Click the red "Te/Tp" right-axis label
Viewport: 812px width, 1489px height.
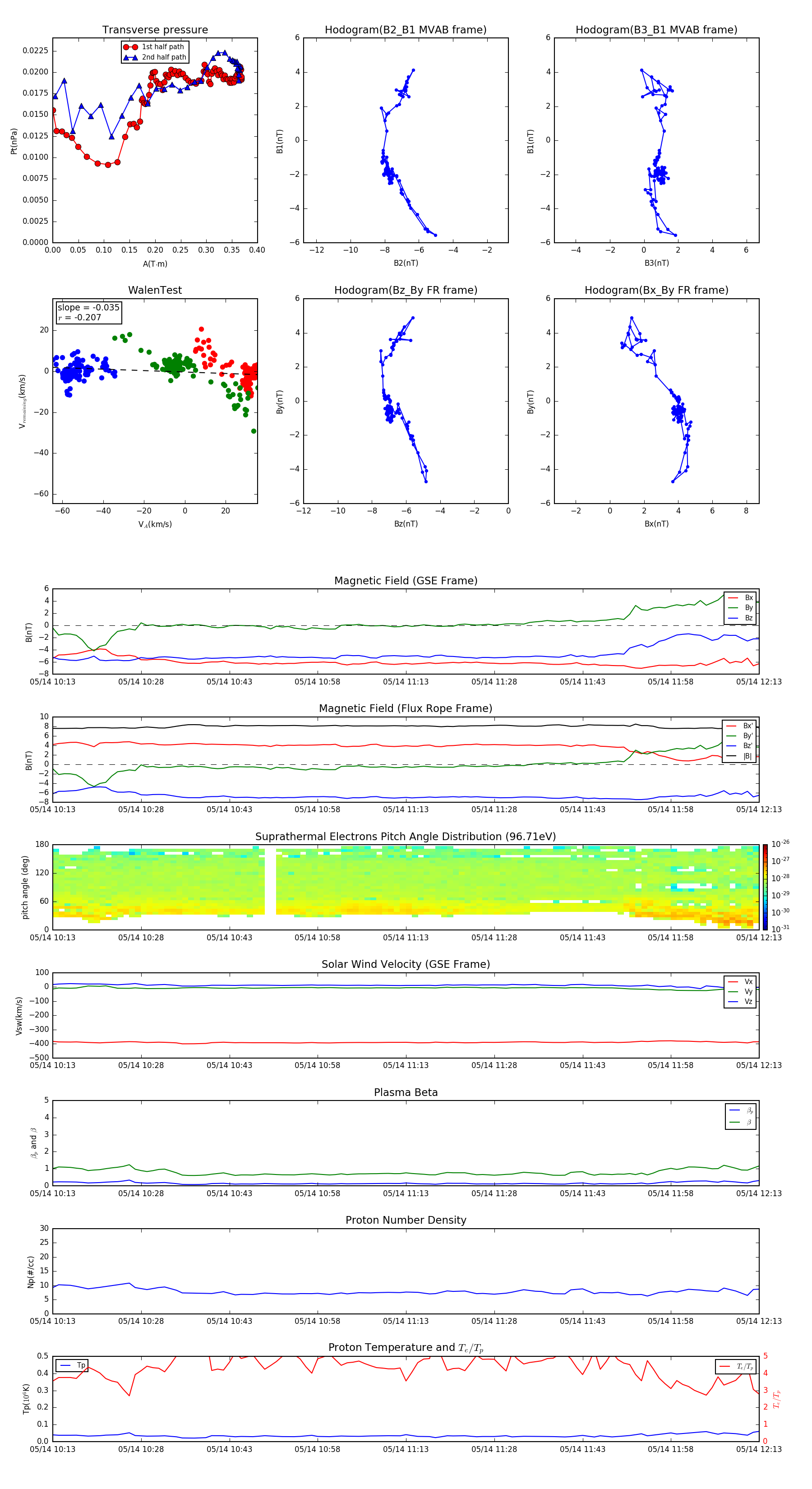(777, 1399)
